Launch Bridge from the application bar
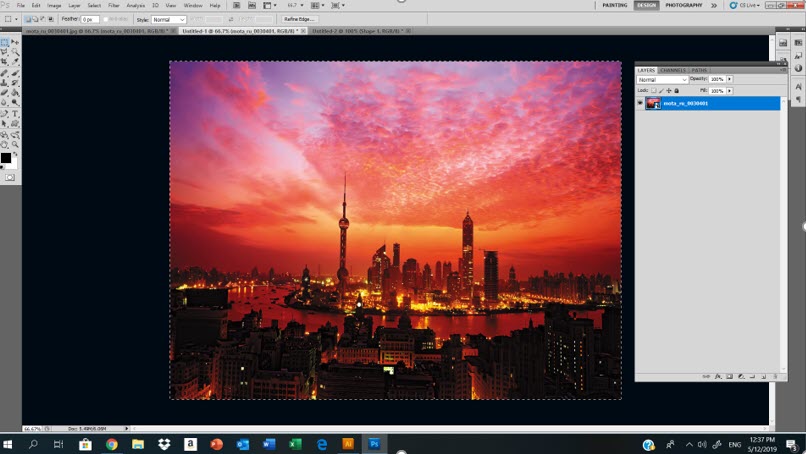Image resolution: width=806 pixels, height=454 pixels. click(x=236, y=5)
